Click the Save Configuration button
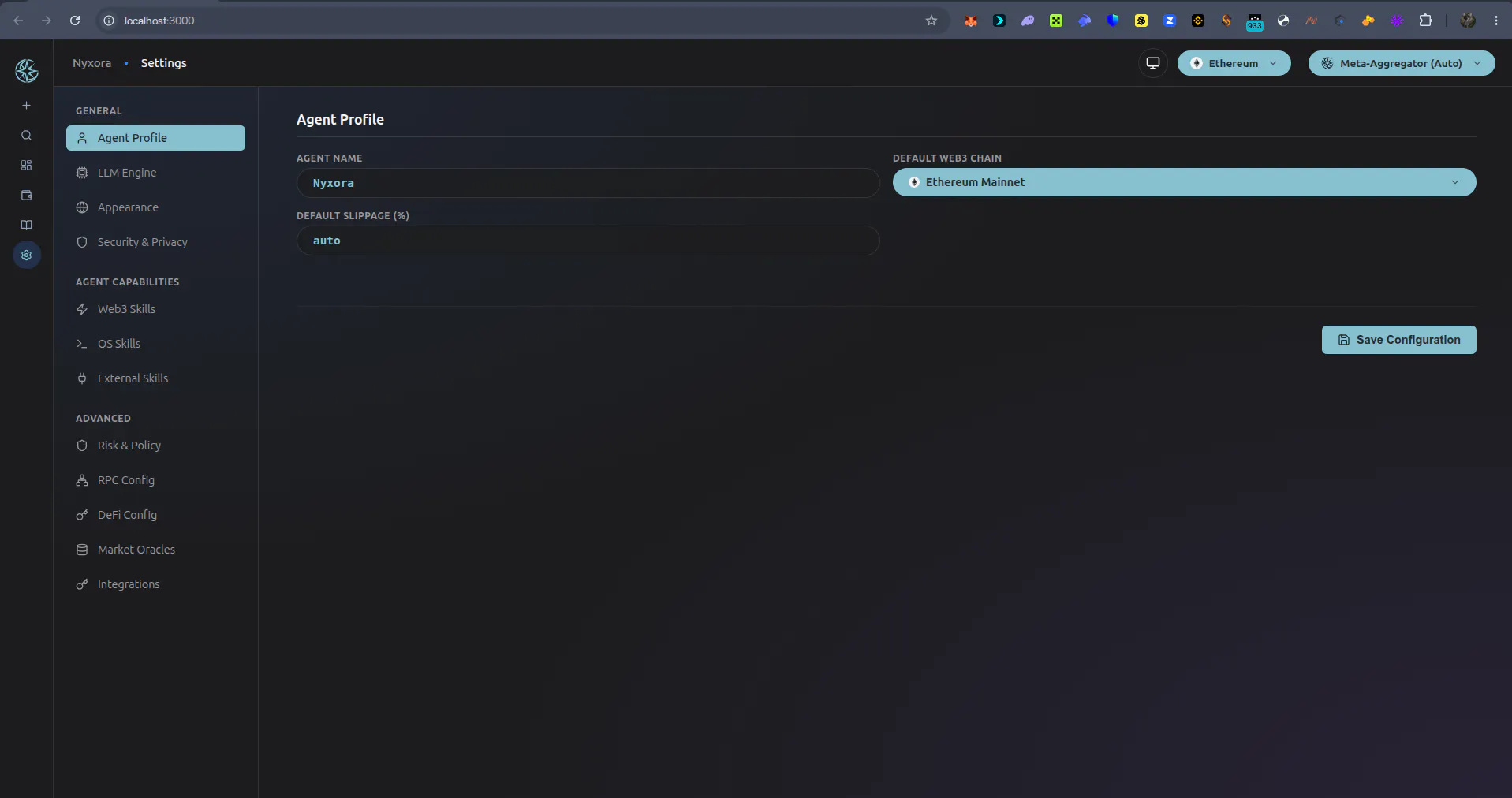This screenshot has width=1512, height=798. pos(1398,340)
